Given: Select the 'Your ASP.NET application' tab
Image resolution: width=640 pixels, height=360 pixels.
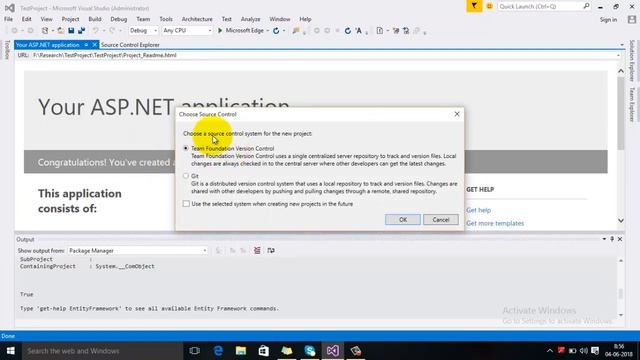Looking at the screenshot, I should [48, 45].
